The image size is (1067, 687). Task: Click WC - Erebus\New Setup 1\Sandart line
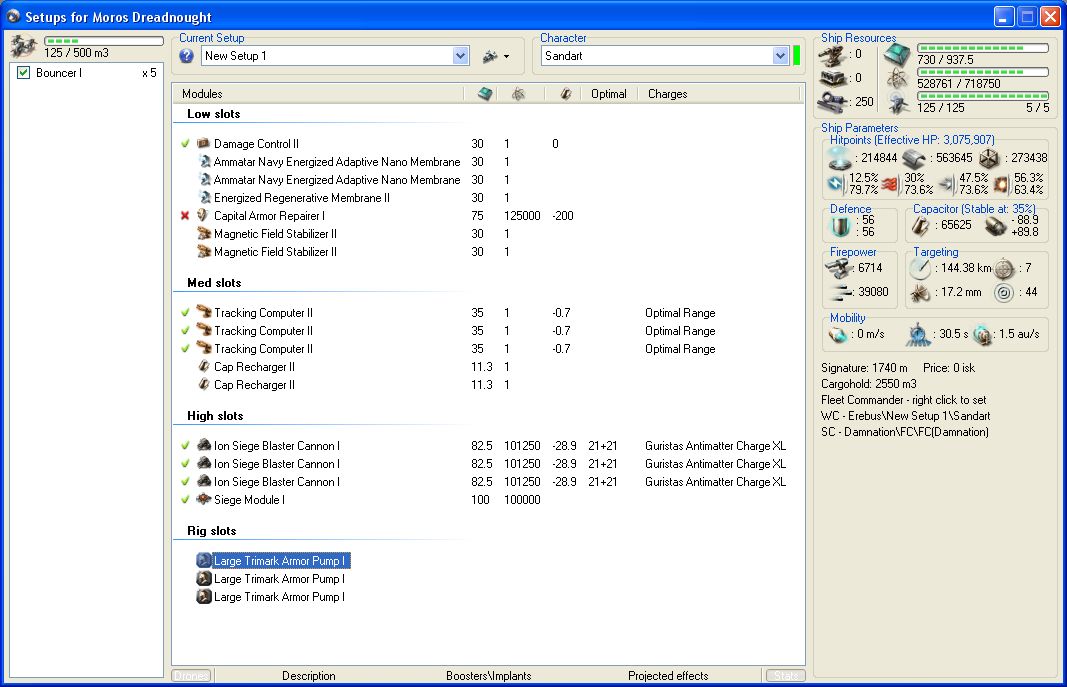point(905,416)
